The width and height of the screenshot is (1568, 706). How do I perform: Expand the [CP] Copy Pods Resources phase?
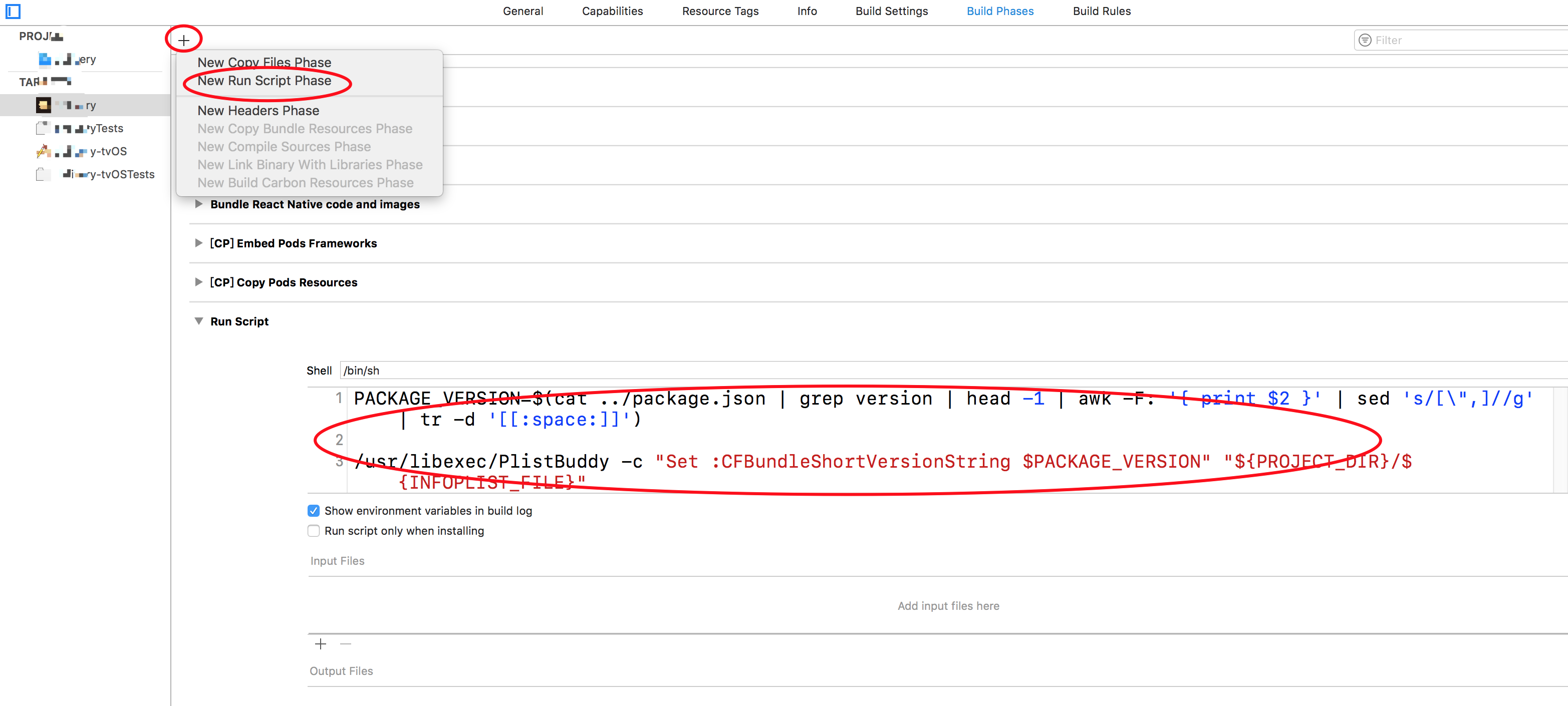(198, 282)
